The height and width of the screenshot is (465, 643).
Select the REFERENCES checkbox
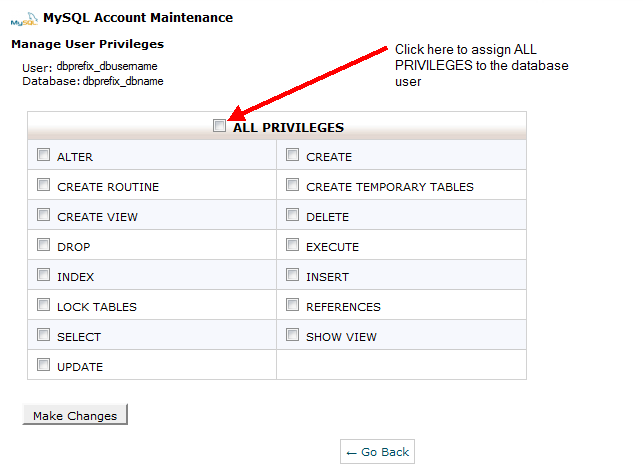pyautogui.click(x=292, y=305)
